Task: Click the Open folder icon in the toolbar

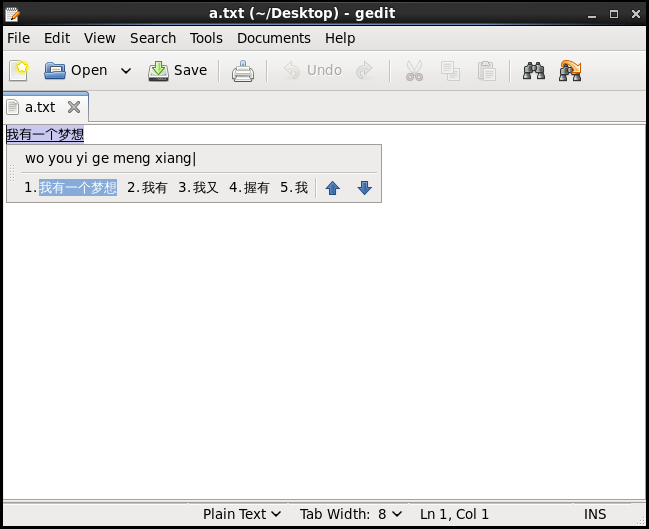Action: tap(55, 70)
